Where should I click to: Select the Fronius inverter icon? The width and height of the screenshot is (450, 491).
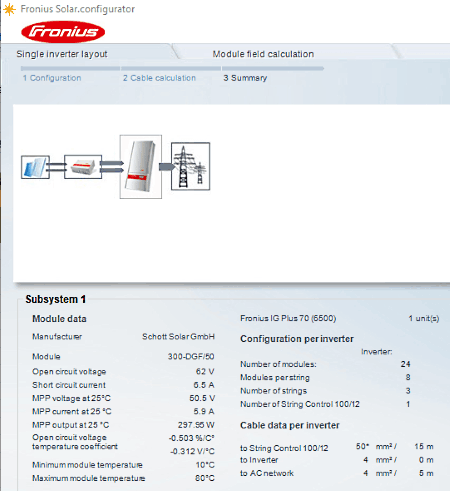point(141,167)
